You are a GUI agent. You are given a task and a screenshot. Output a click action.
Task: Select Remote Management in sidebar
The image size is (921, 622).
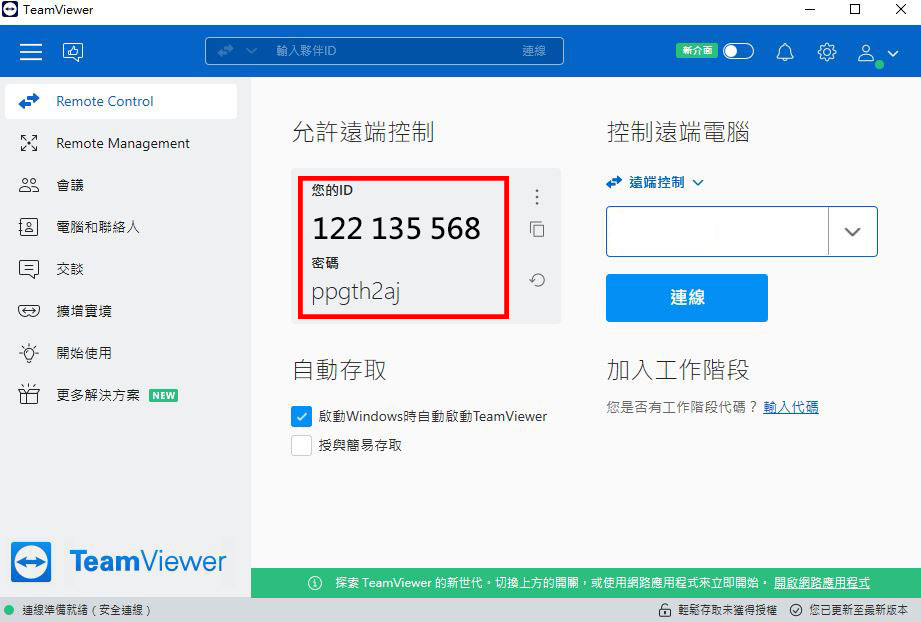(121, 143)
